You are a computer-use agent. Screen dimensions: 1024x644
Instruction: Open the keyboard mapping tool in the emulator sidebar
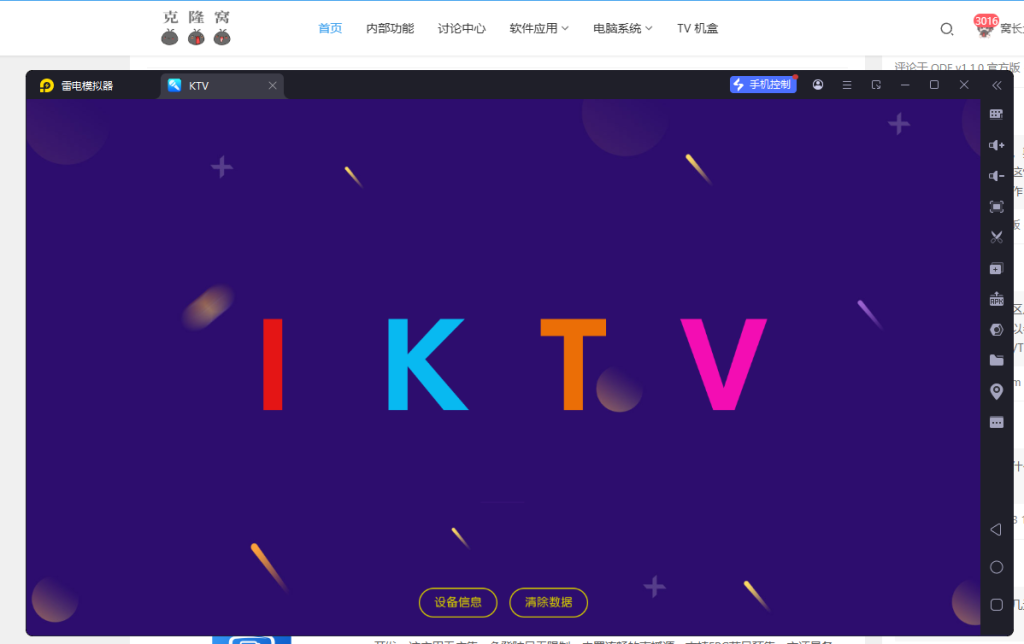pyautogui.click(x=996, y=114)
